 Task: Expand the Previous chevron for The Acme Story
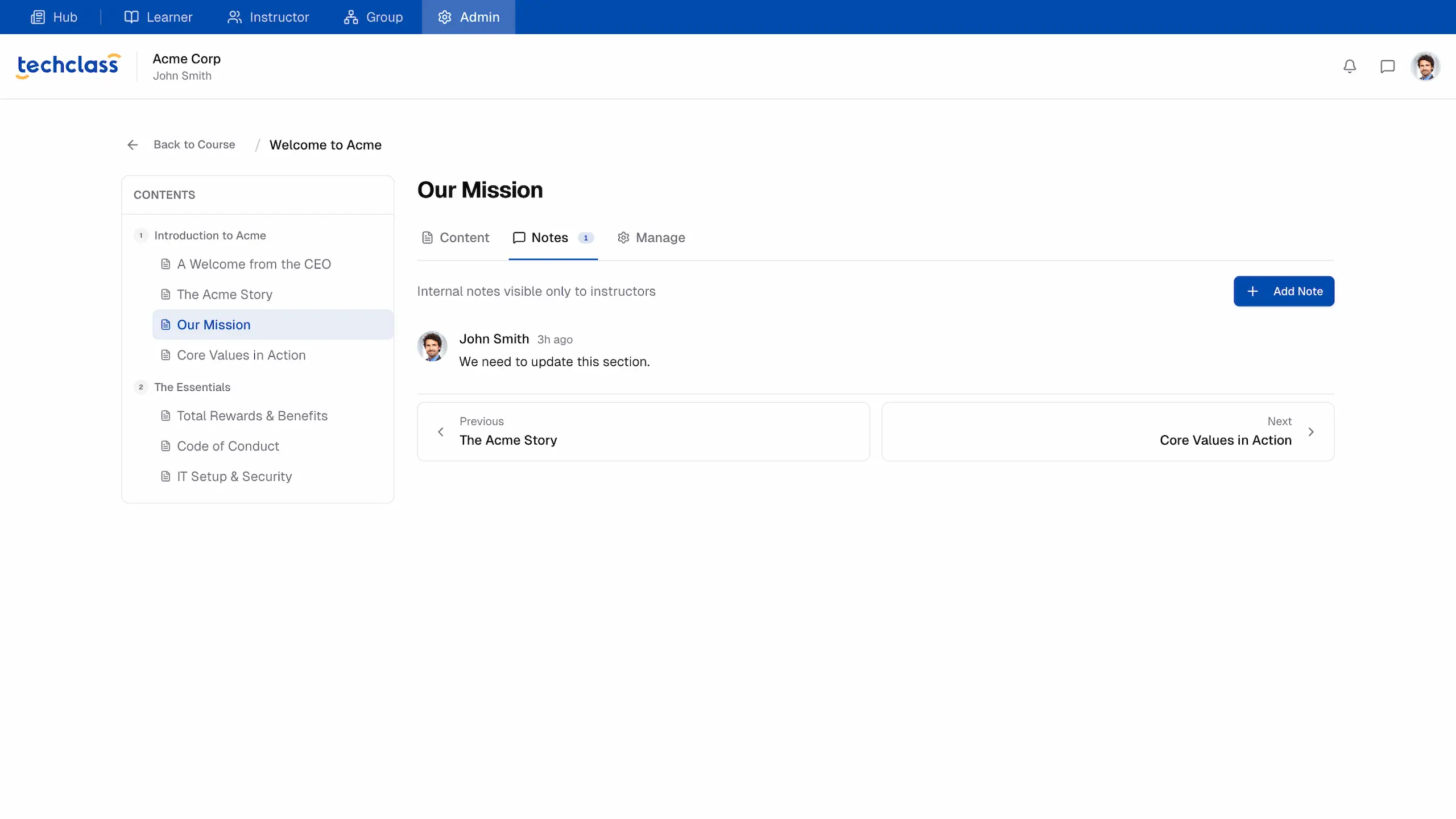pos(442,432)
